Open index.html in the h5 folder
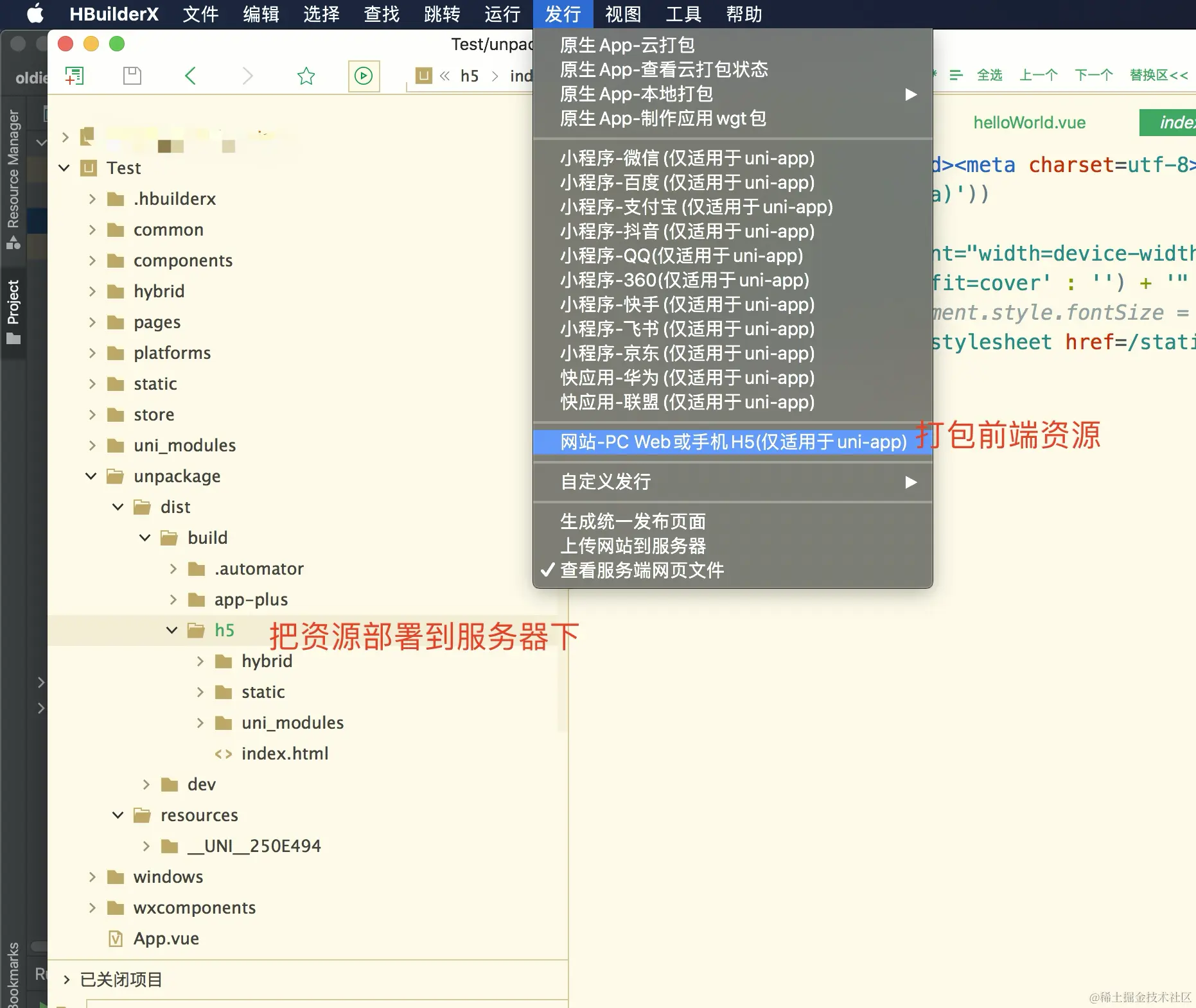Image resolution: width=1196 pixels, height=1008 pixels. [x=285, y=754]
